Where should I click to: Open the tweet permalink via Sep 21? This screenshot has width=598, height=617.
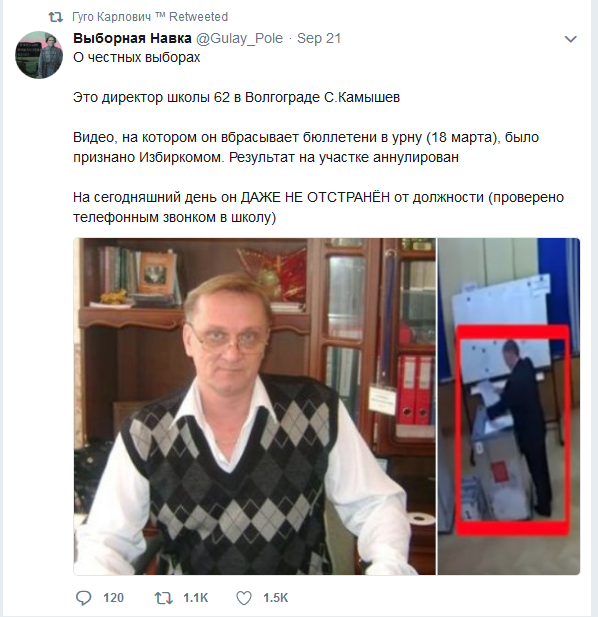click(x=319, y=38)
